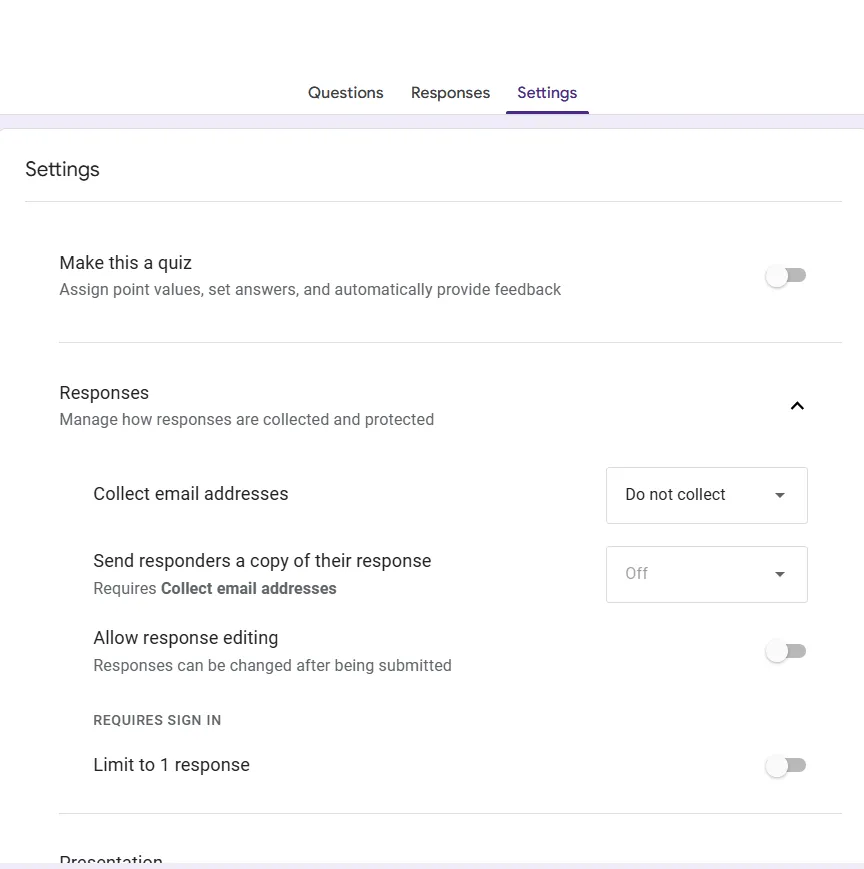Click the Collect email addresses label
The image size is (864, 869).
pyautogui.click(x=191, y=494)
